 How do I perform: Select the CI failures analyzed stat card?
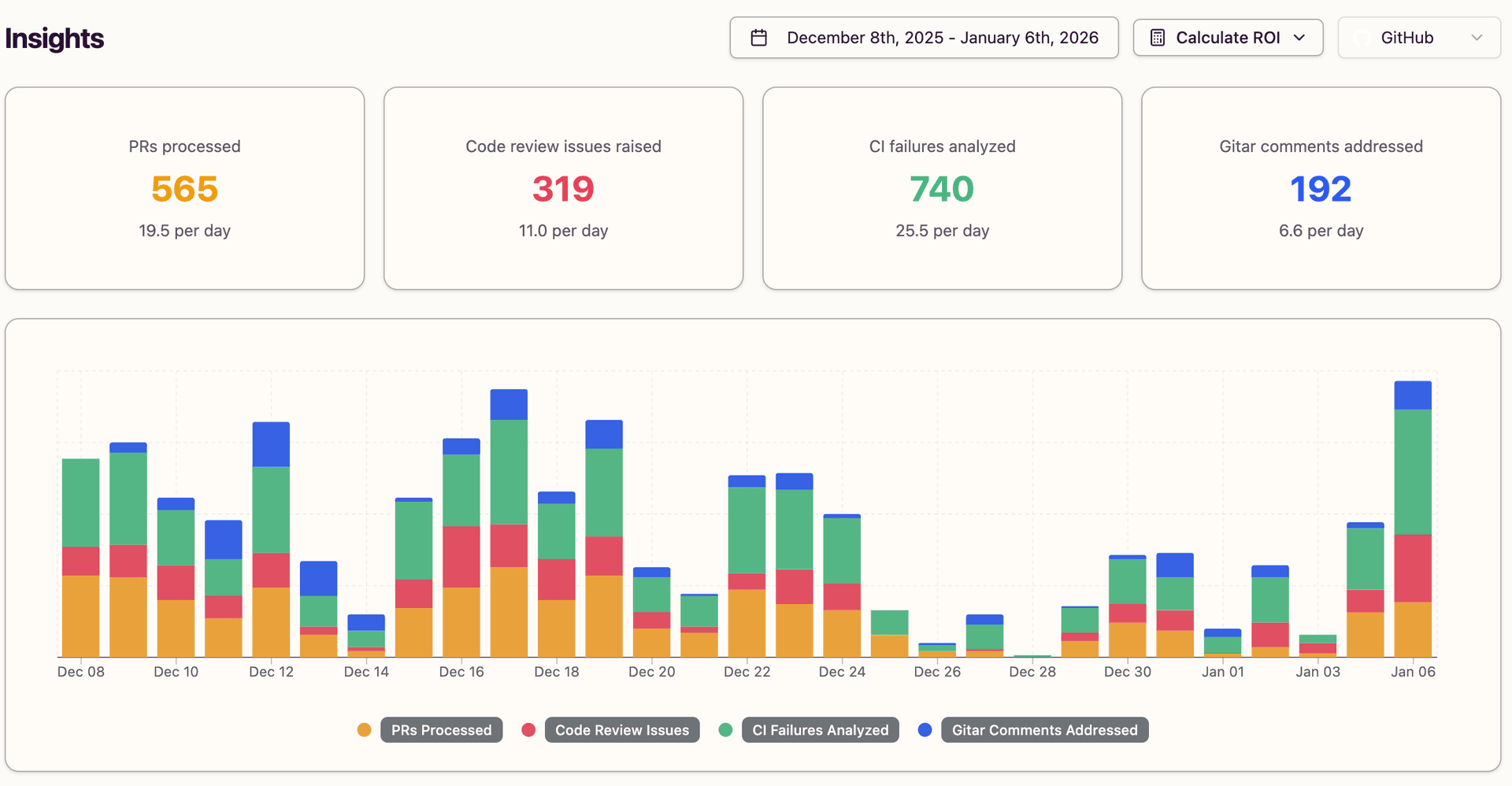click(x=942, y=188)
